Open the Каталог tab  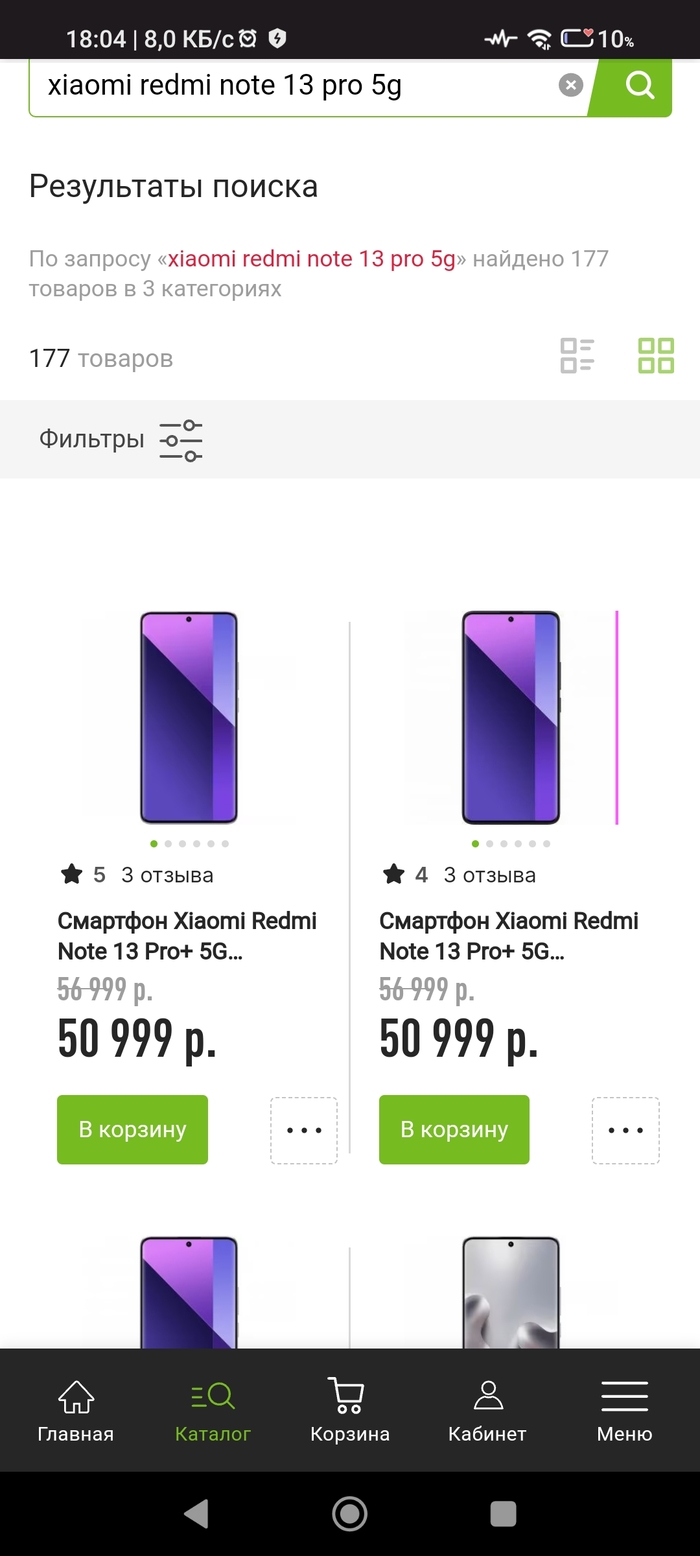coord(212,1411)
